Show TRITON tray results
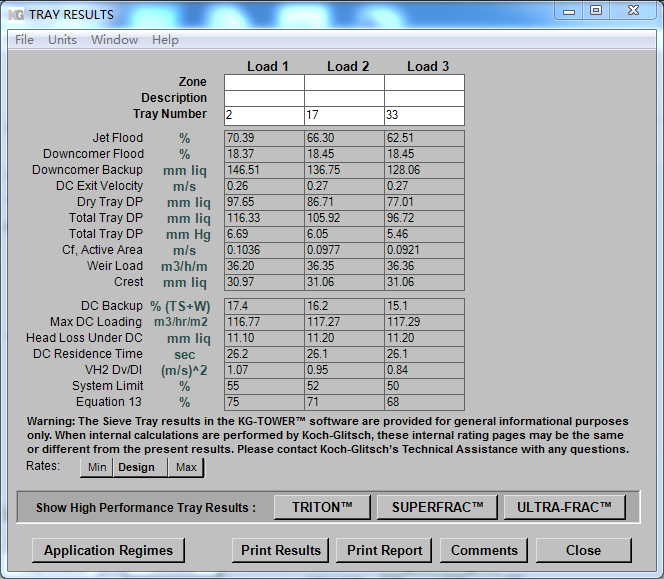 coord(322,507)
